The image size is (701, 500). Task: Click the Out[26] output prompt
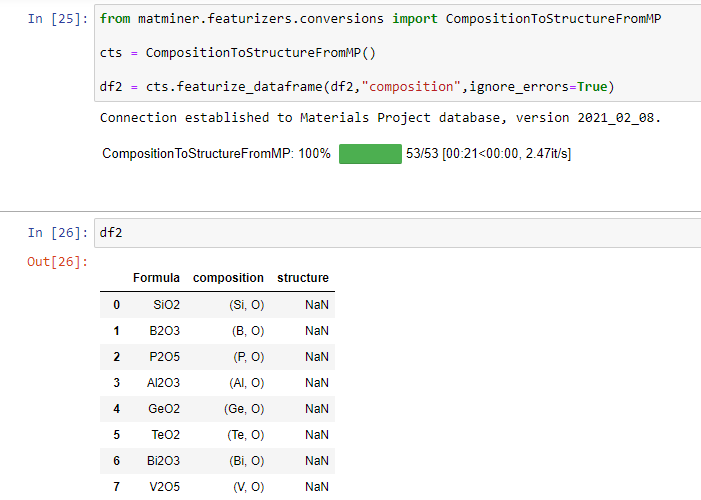58,261
